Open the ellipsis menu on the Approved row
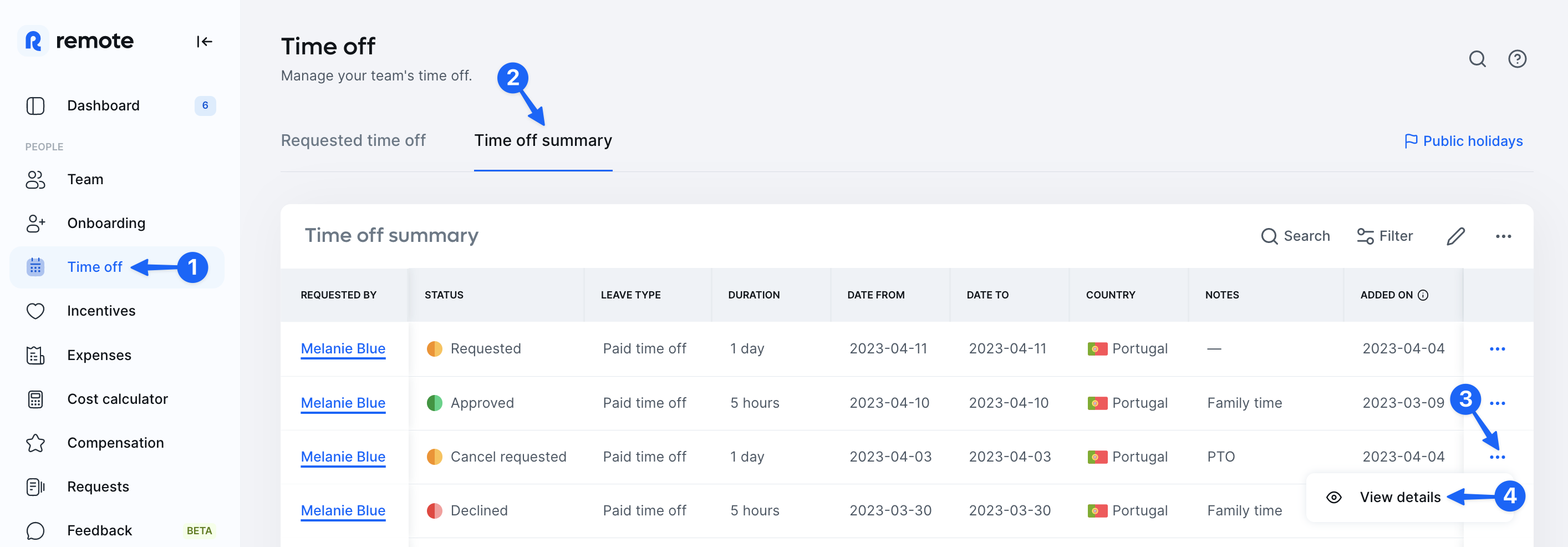Screen dimensions: 1568x547 (1497, 403)
